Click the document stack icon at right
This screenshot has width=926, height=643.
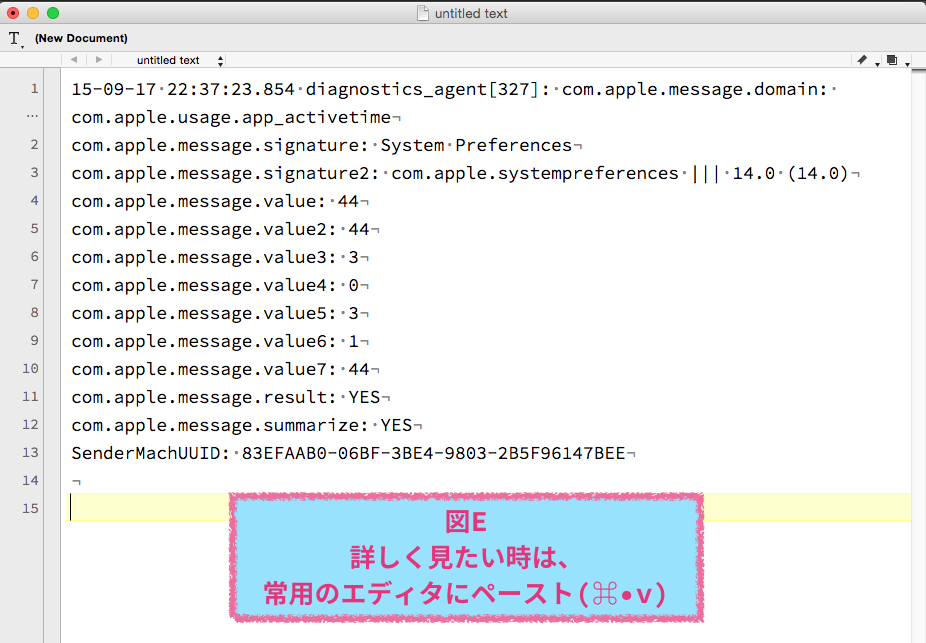(x=892, y=60)
